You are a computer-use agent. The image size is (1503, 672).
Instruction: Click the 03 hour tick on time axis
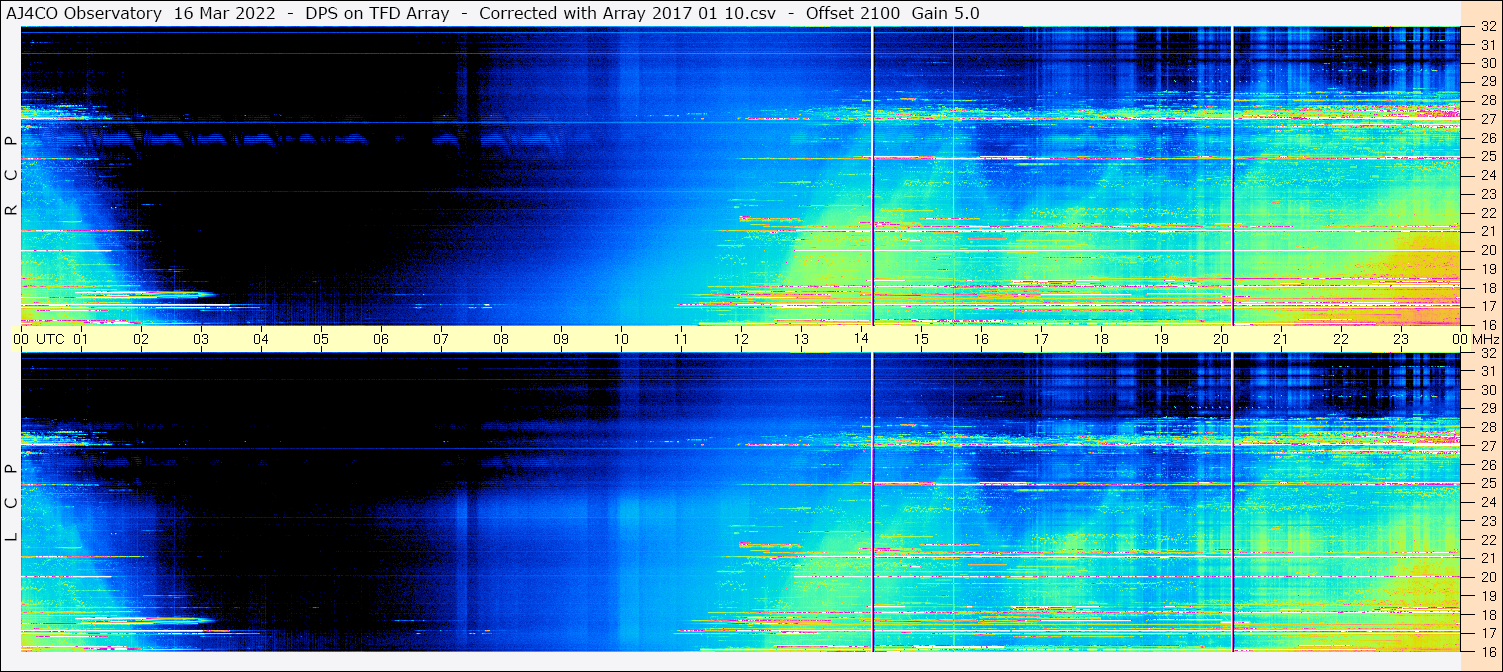[201, 339]
